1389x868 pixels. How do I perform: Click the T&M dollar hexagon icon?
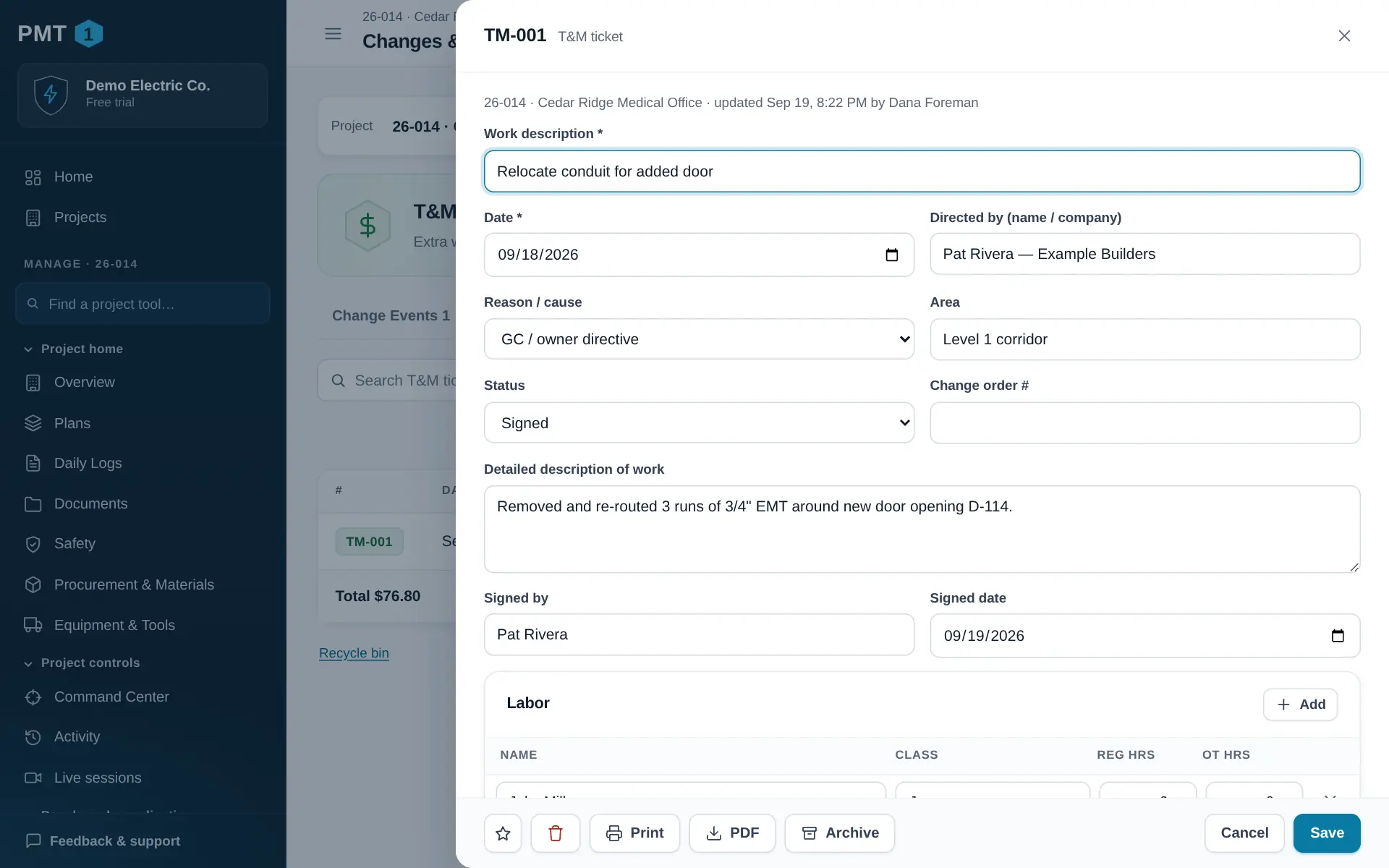[368, 226]
